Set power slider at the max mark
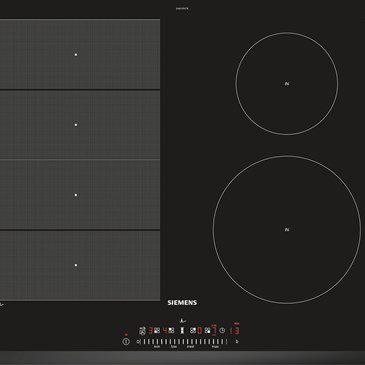This screenshot has width=365, height=365. [215, 347]
